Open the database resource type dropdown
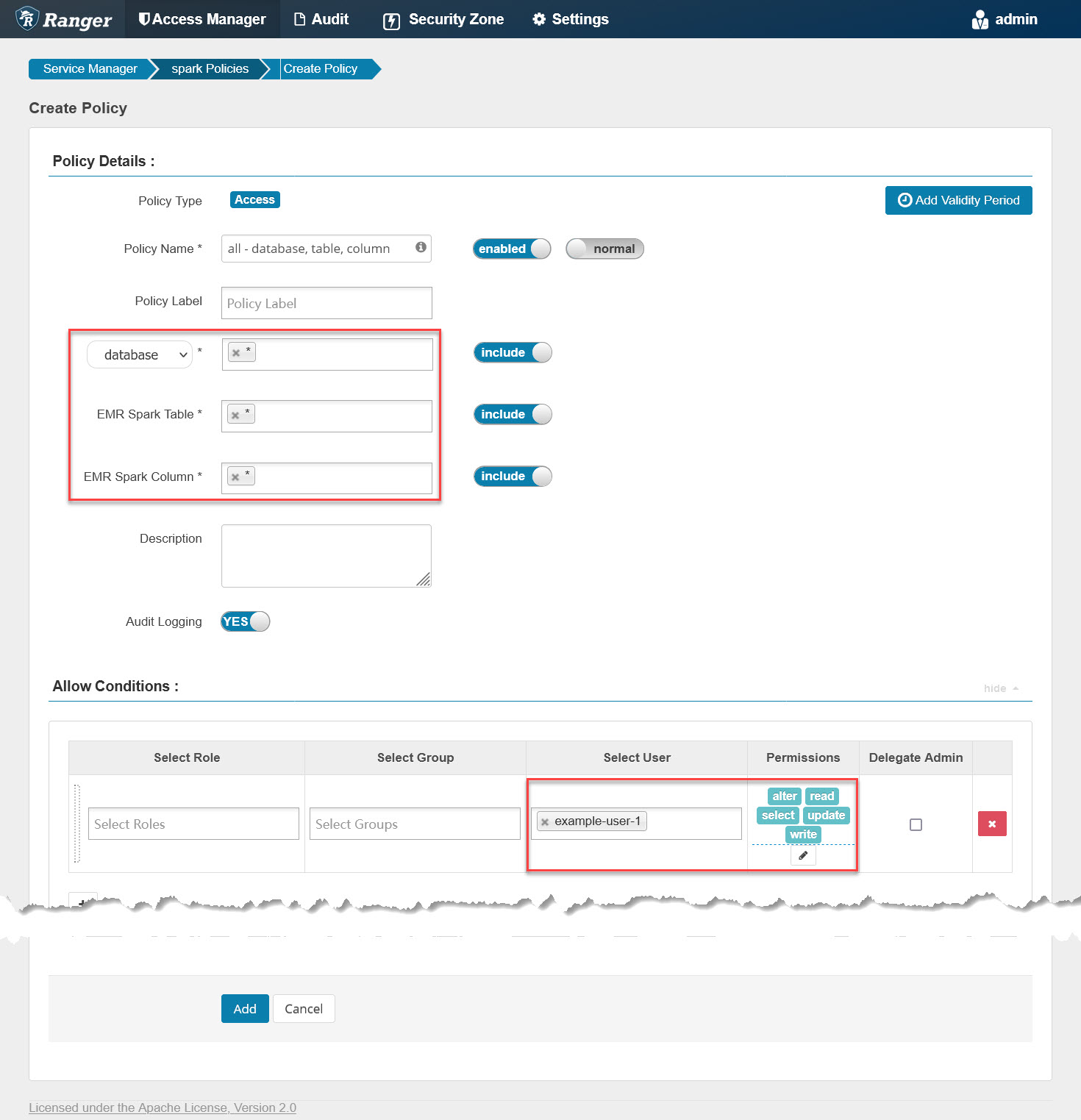 coord(140,354)
